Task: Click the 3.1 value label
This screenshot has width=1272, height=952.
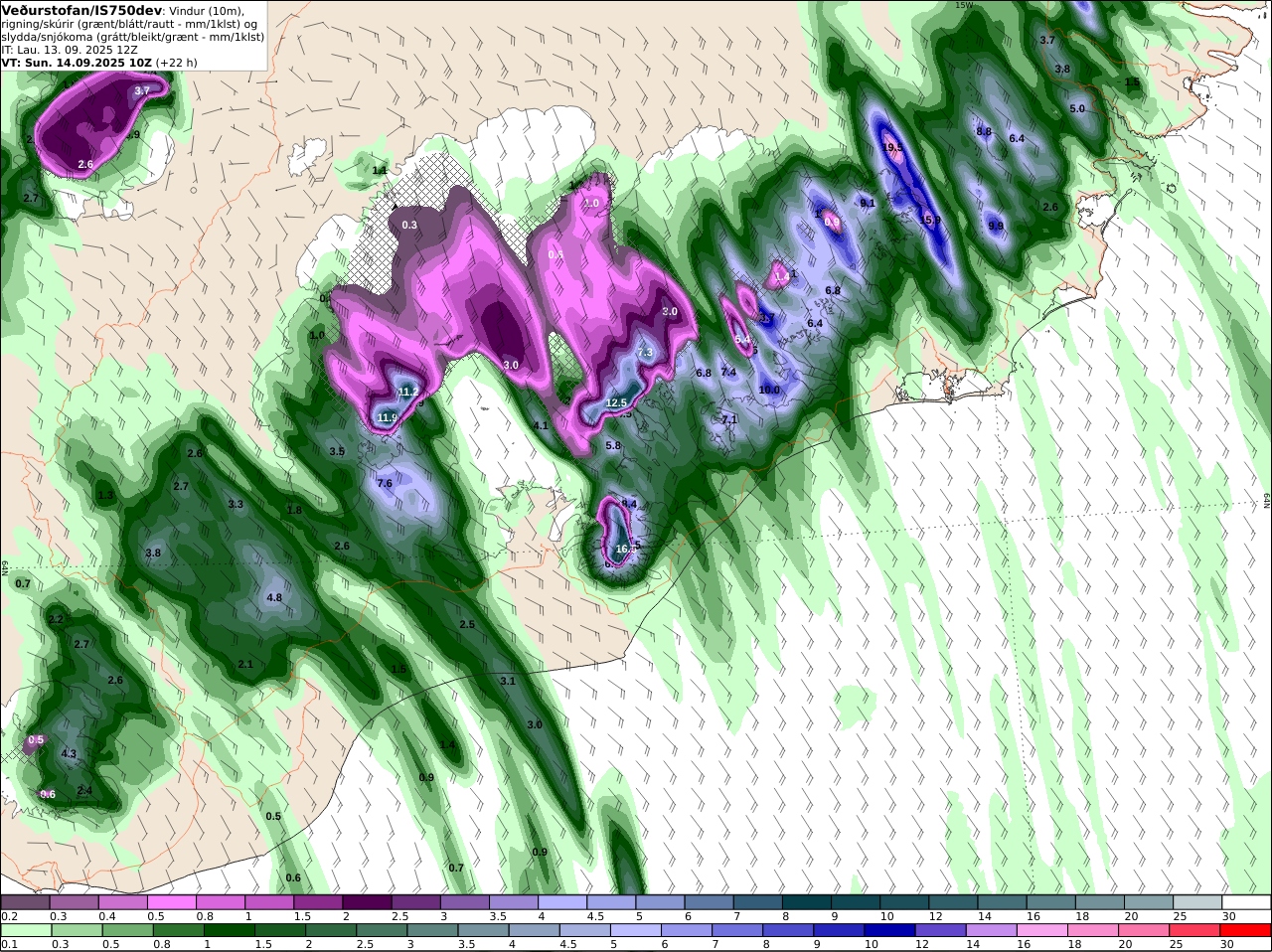Action: (x=508, y=681)
